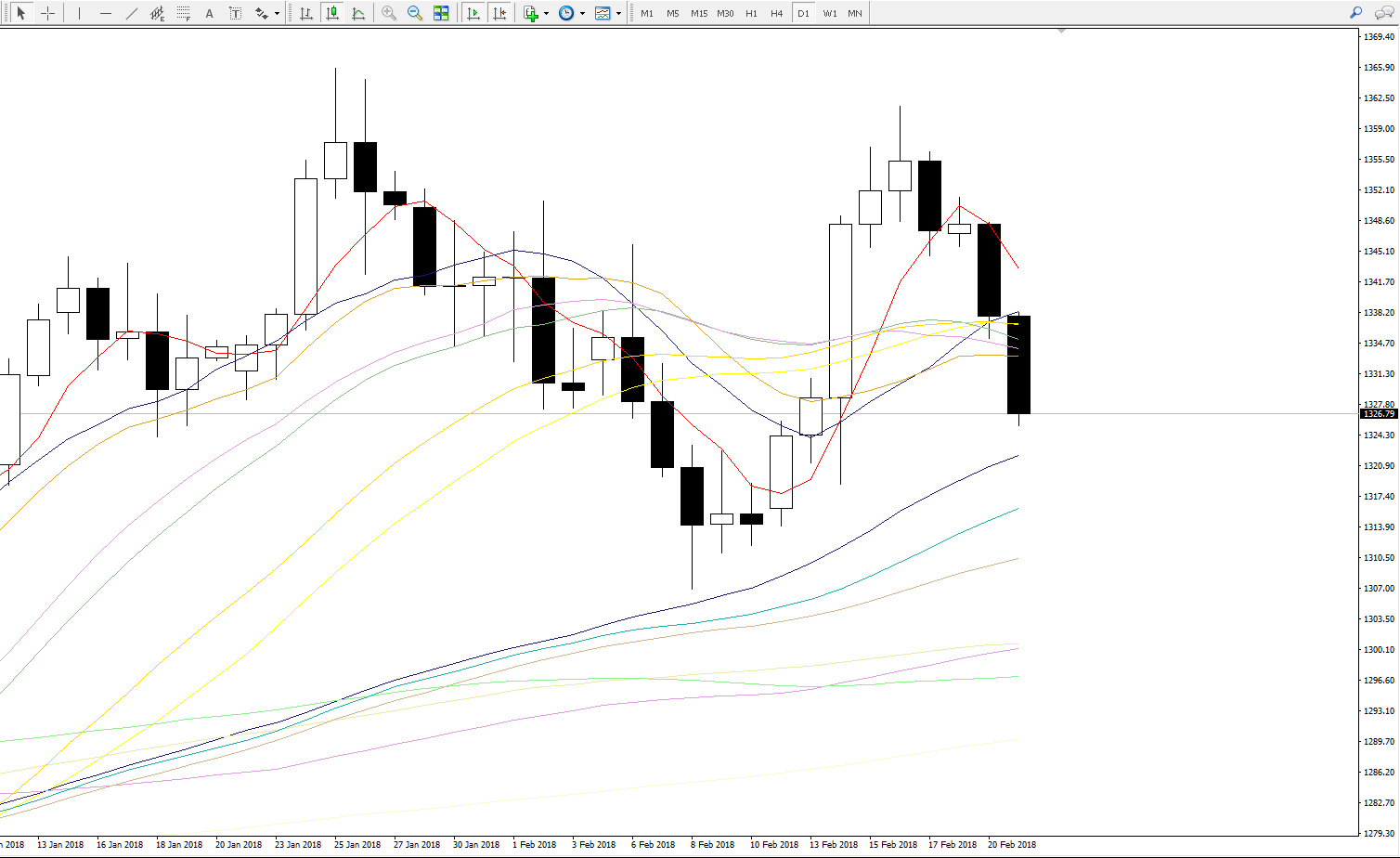This screenshot has height=858, width=1400.
Task: Insert Fibonacci retracement tool
Action: click(x=184, y=13)
